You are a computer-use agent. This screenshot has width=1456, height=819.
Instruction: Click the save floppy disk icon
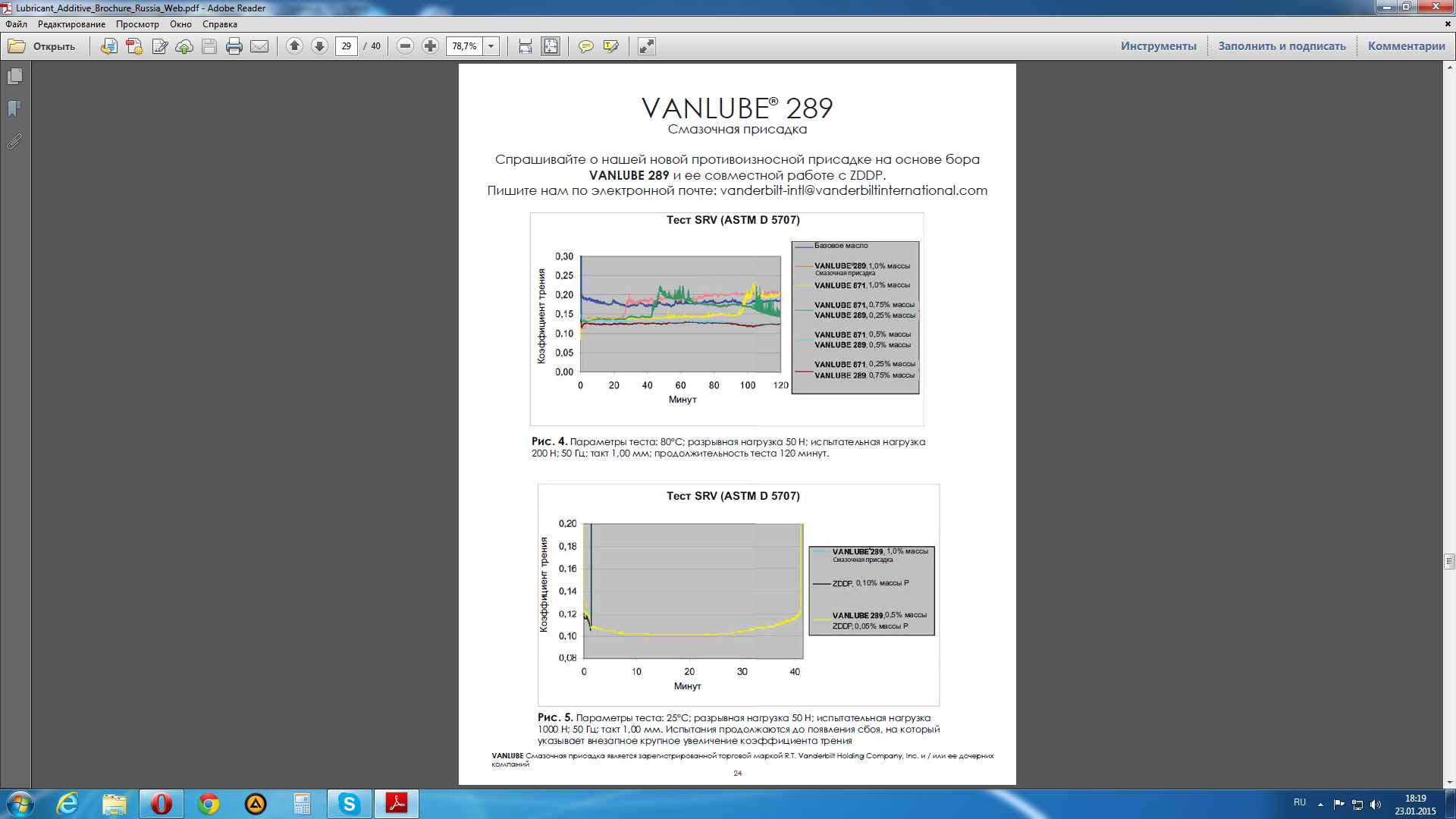pyautogui.click(x=209, y=46)
